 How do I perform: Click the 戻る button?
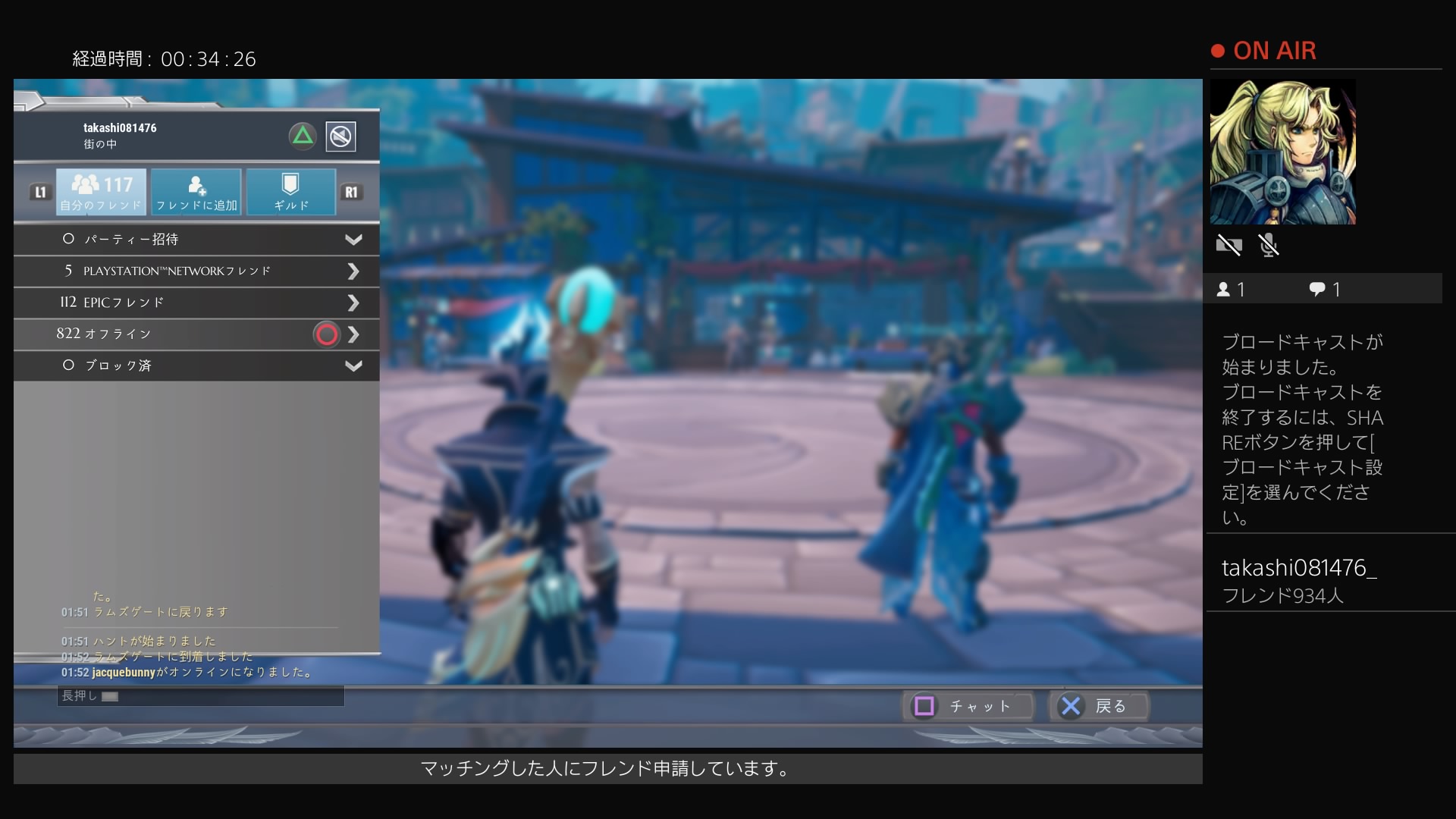pyautogui.click(x=1100, y=707)
